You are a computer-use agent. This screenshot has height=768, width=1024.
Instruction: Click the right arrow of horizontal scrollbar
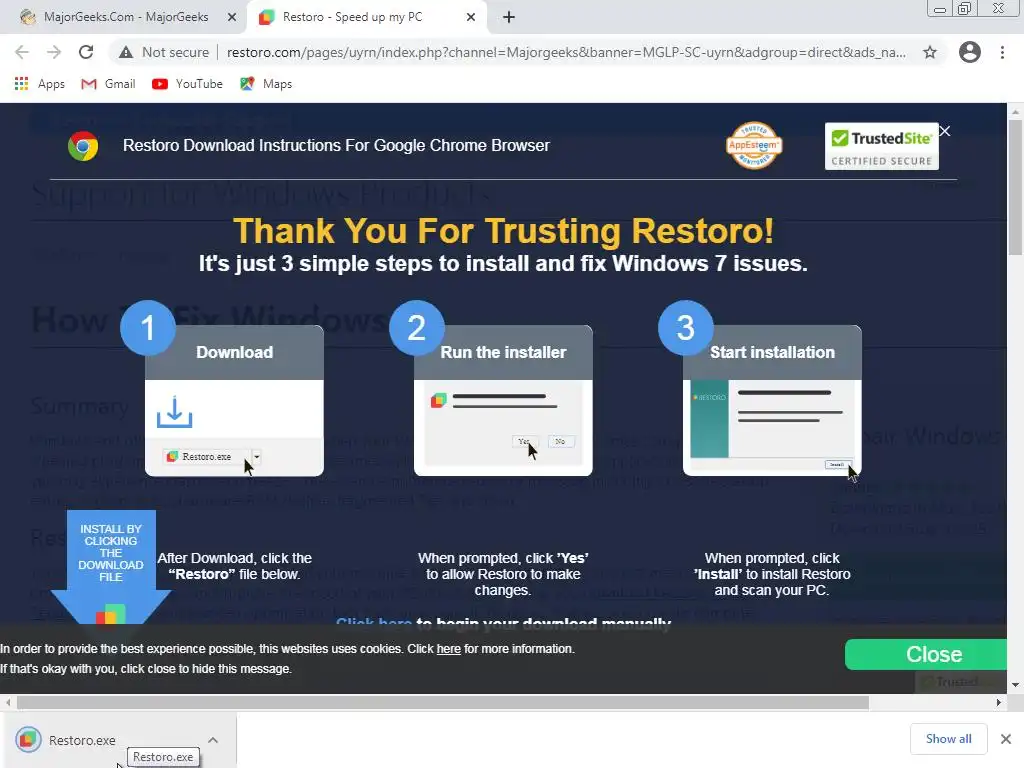coord(999,703)
